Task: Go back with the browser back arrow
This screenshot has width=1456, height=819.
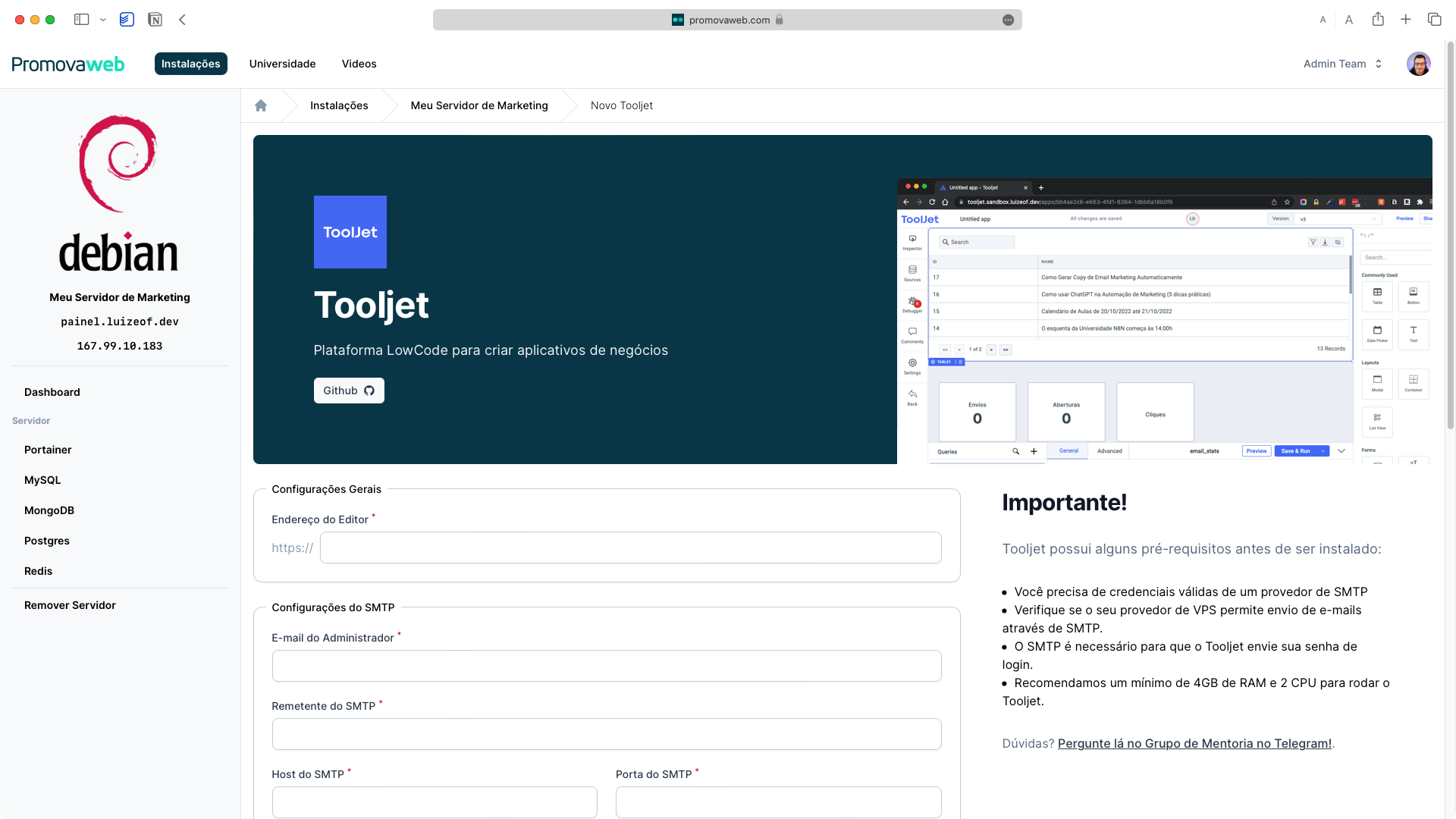Action: (182, 20)
